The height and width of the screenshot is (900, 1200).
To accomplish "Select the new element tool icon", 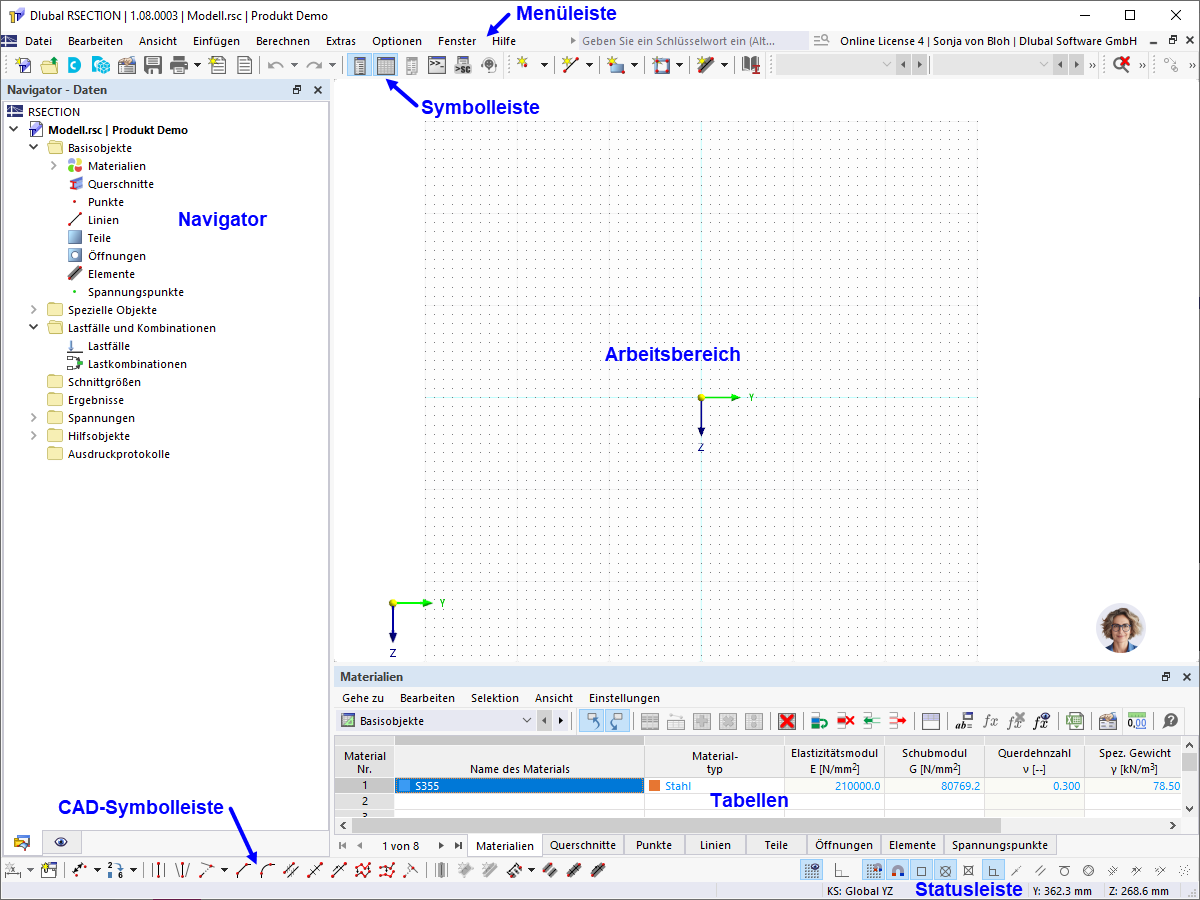I will pos(706,65).
